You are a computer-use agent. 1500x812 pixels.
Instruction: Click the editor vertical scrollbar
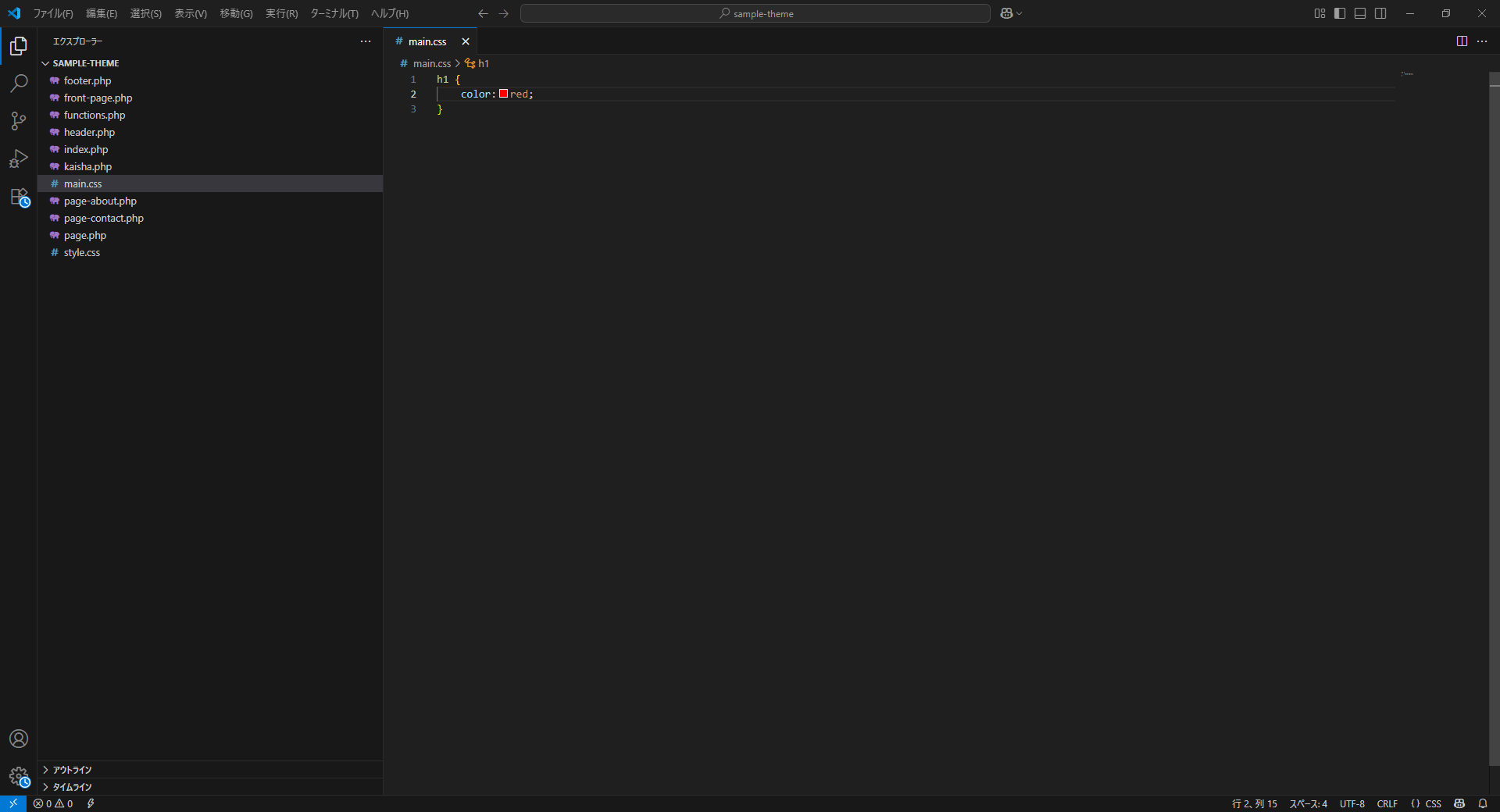click(x=1495, y=418)
